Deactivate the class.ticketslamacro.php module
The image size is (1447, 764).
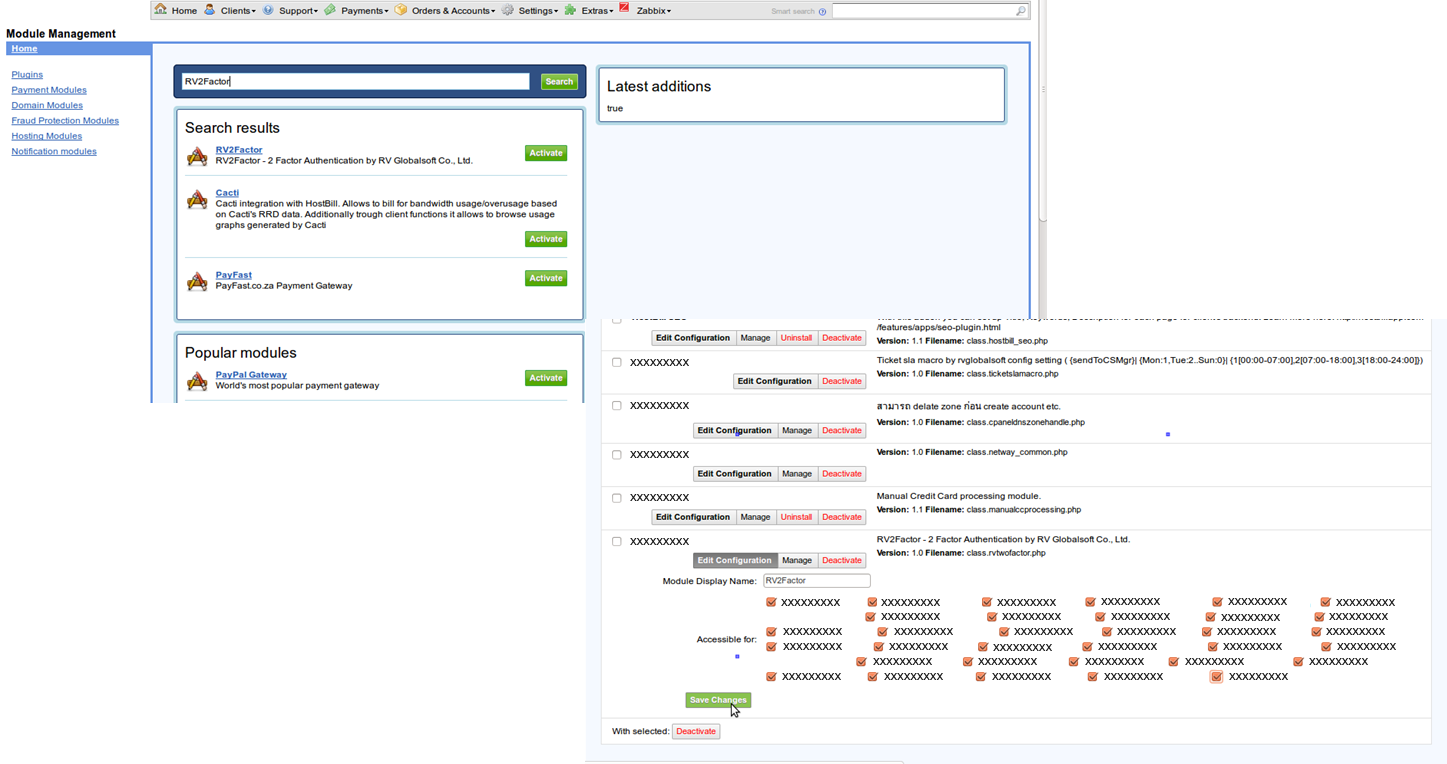pyautogui.click(x=842, y=381)
